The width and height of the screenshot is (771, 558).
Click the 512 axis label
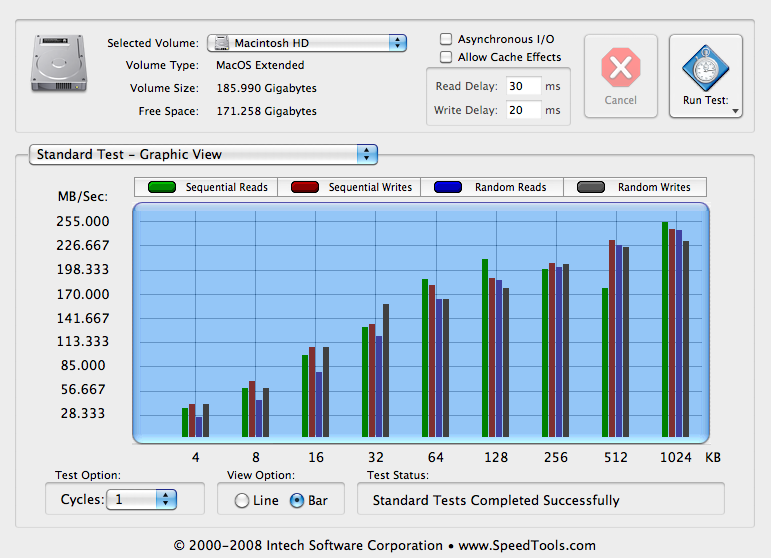pos(616,458)
